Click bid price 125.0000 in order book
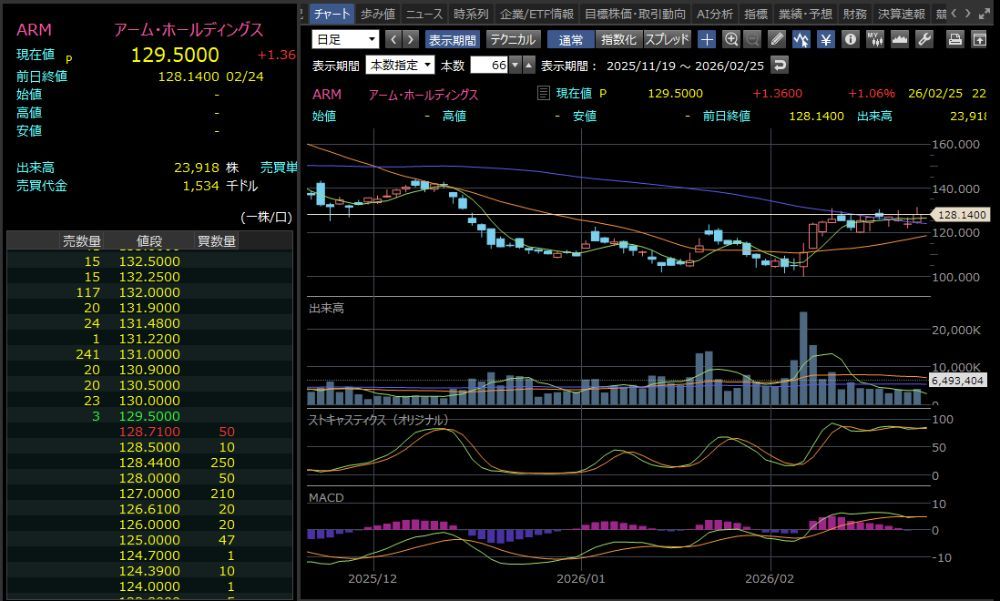The height and width of the screenshot is (601, 1000). [x=149, y=540]
